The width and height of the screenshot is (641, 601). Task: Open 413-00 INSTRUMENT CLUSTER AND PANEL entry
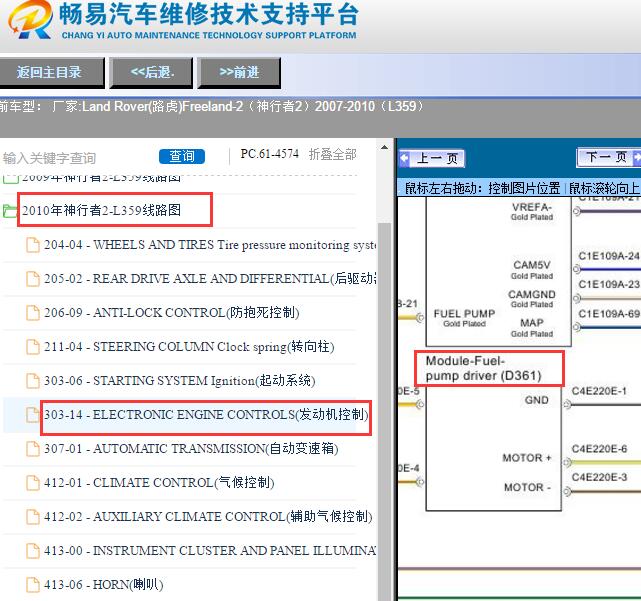(x=210, y=550)
